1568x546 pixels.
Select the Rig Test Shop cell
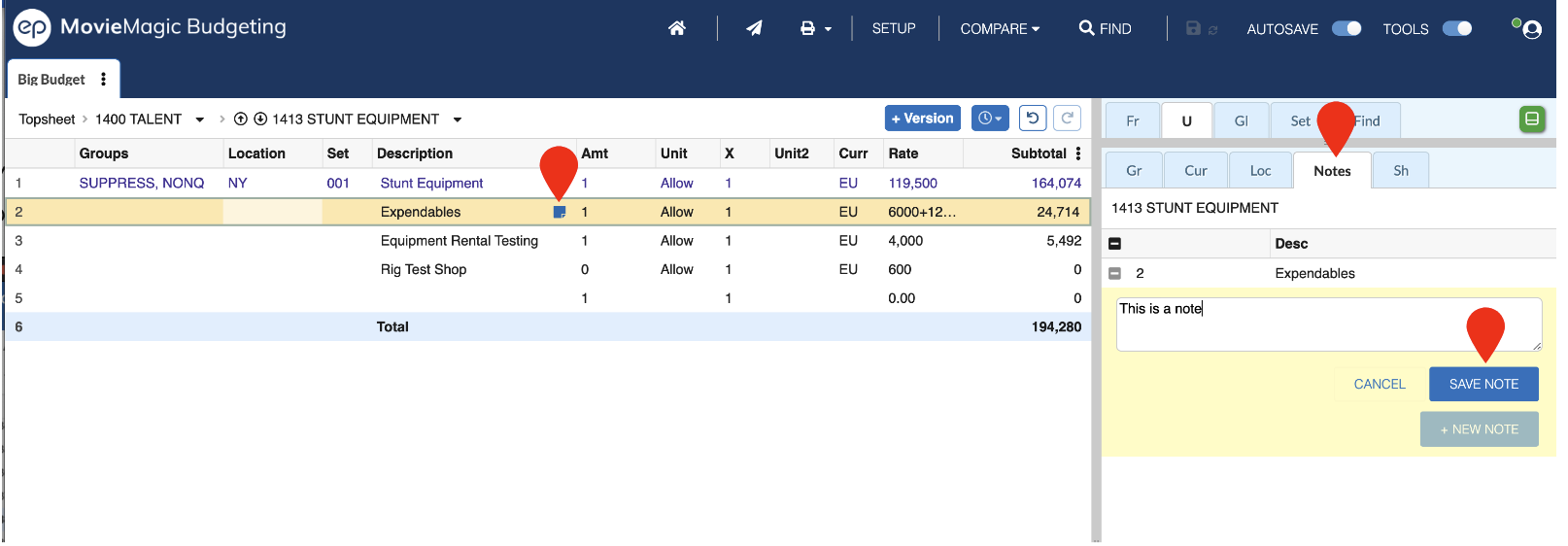424,269
